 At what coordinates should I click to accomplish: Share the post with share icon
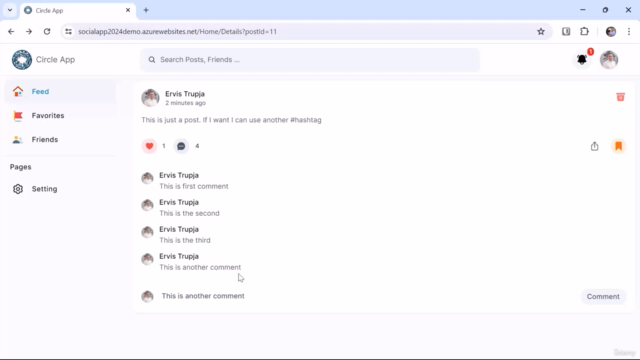[x=594, y=146]
